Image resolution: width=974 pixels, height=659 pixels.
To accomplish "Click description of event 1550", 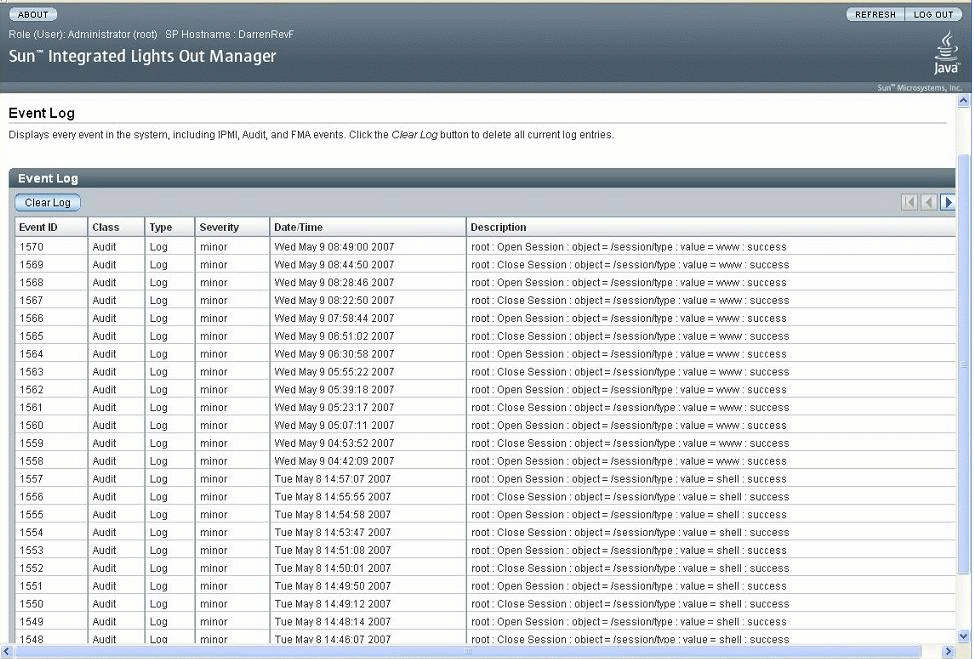I will [x=630, y=604].
